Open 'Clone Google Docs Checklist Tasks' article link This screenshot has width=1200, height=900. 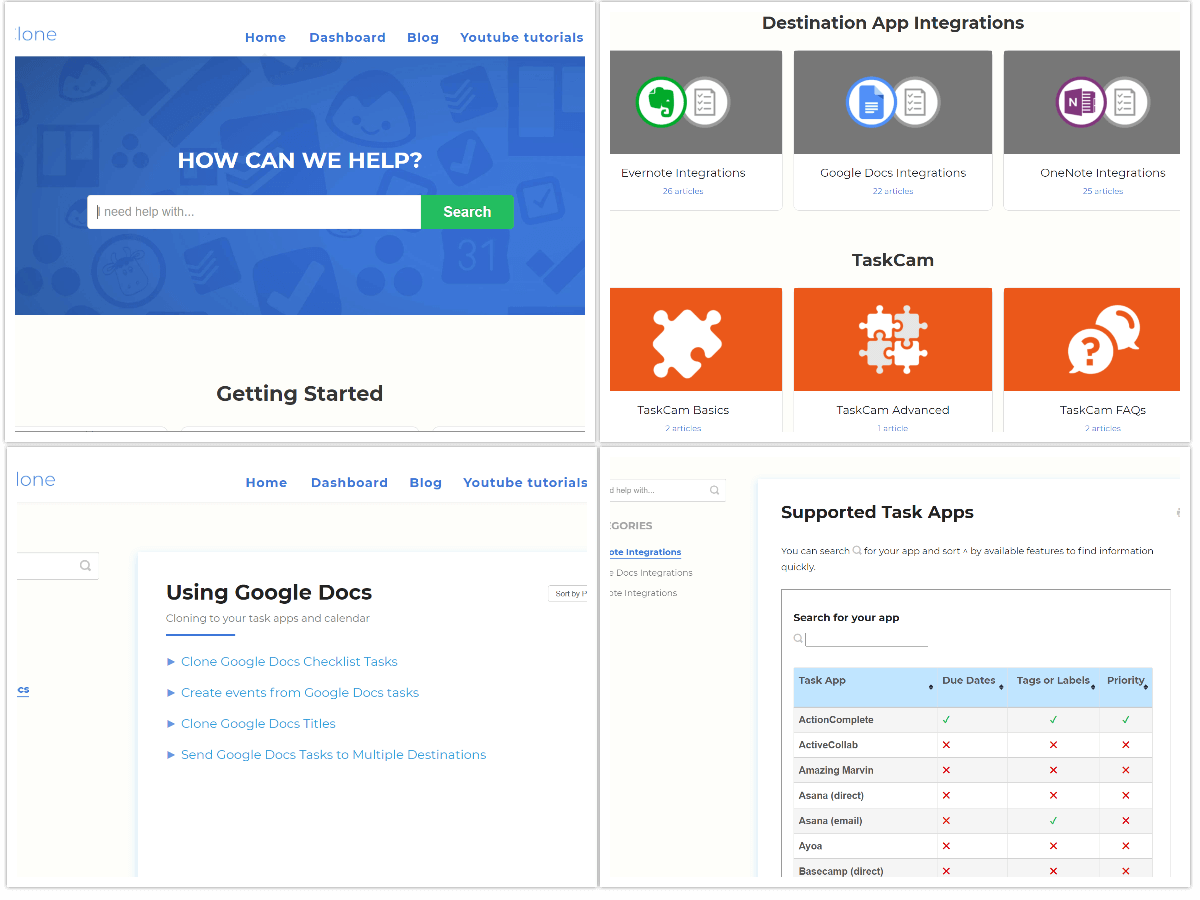tap(289, 662)
